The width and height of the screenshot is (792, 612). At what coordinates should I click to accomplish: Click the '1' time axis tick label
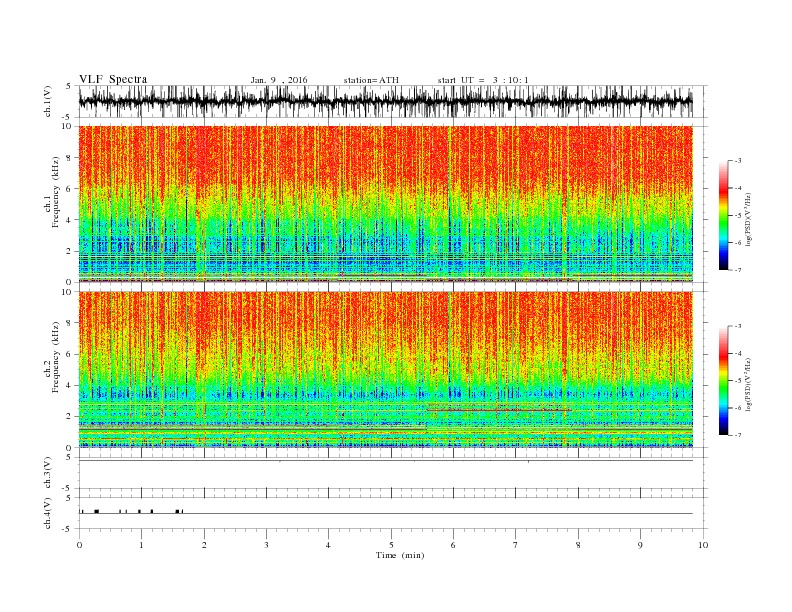(x=141, y=545)
